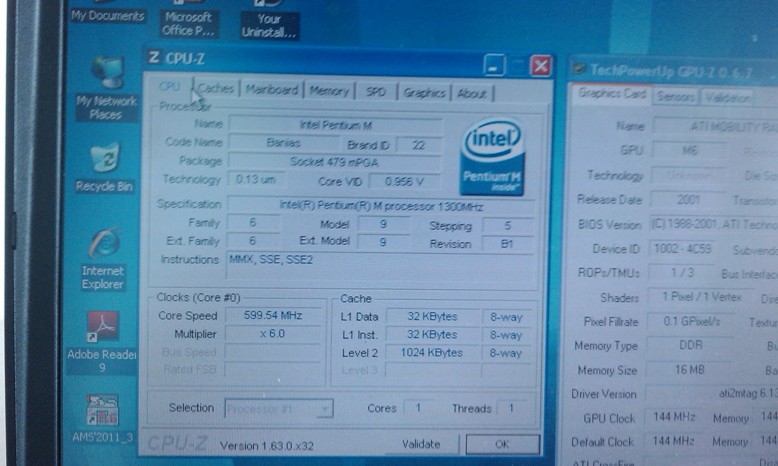Click the Technology value 0.13 um
Screen dimensions: 778x466
[x=256, y=179]
